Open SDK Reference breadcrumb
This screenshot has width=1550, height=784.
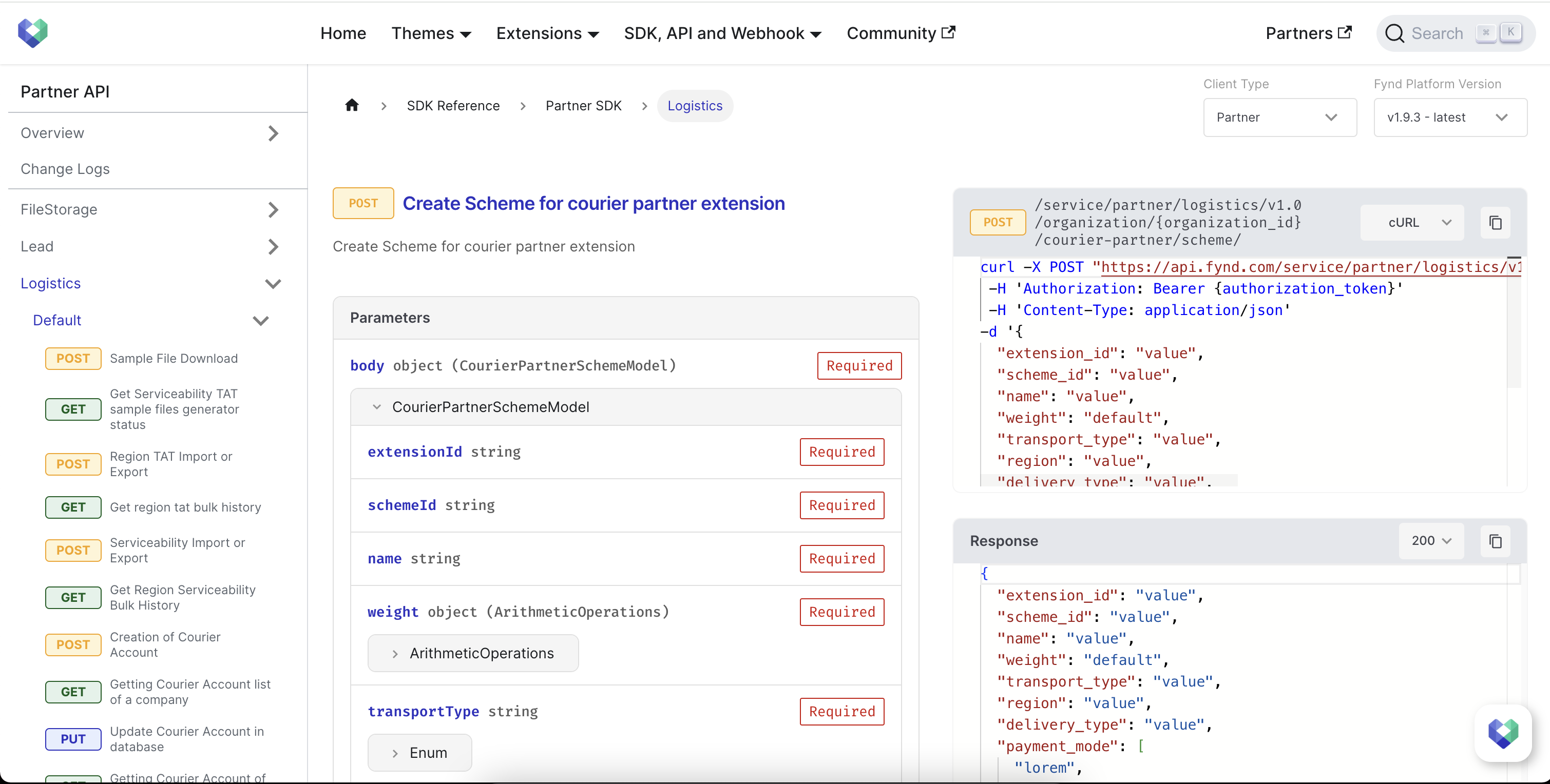pyautogui.click(x=453, y=106)
